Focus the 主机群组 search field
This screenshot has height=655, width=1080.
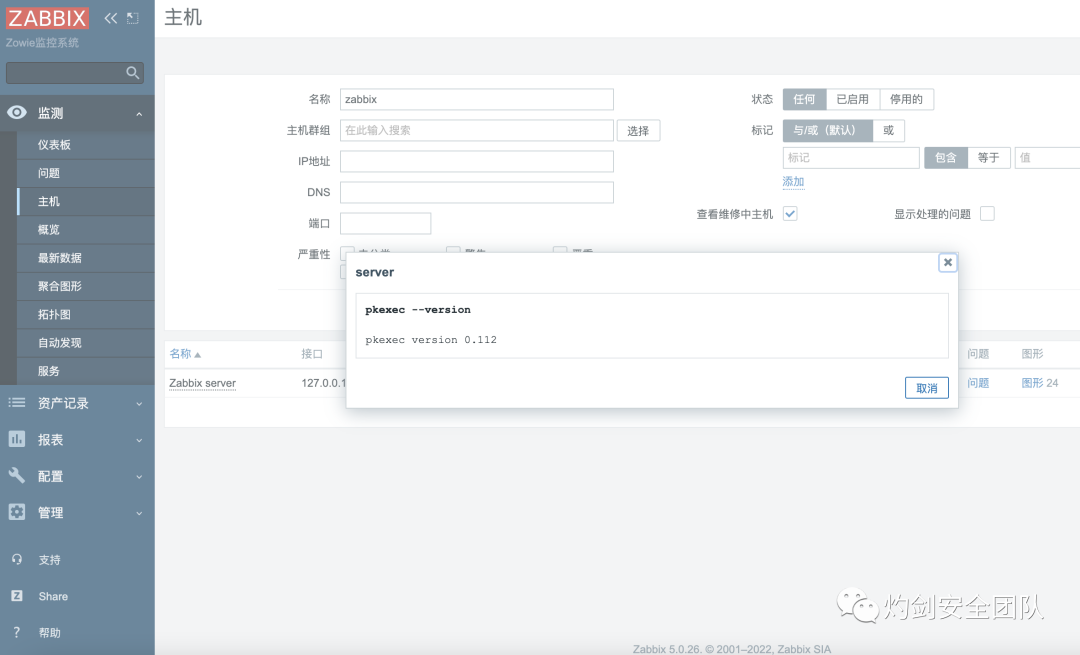pyautogui.click(x=477, y=130)
